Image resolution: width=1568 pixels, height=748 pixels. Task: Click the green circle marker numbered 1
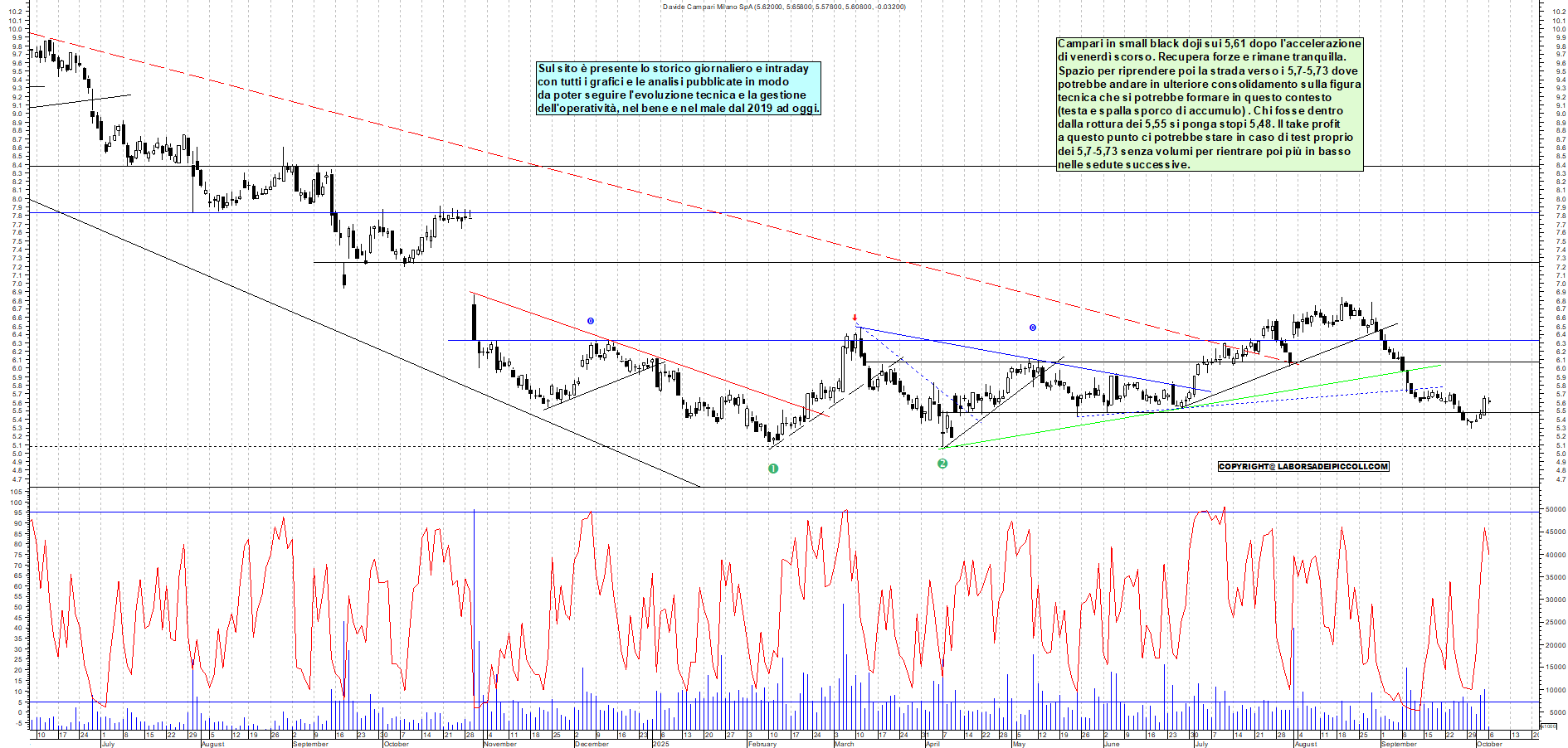click(x=773, y=469)
